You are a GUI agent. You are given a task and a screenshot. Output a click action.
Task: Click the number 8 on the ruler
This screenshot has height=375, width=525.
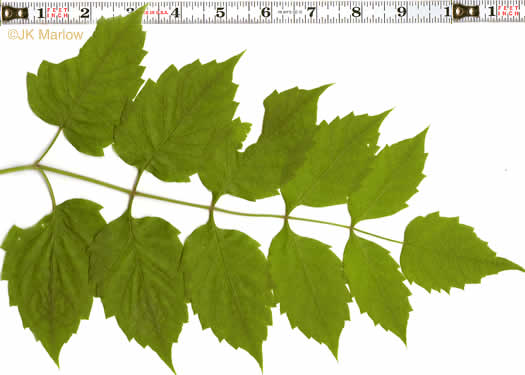click(x=356, y=12)
